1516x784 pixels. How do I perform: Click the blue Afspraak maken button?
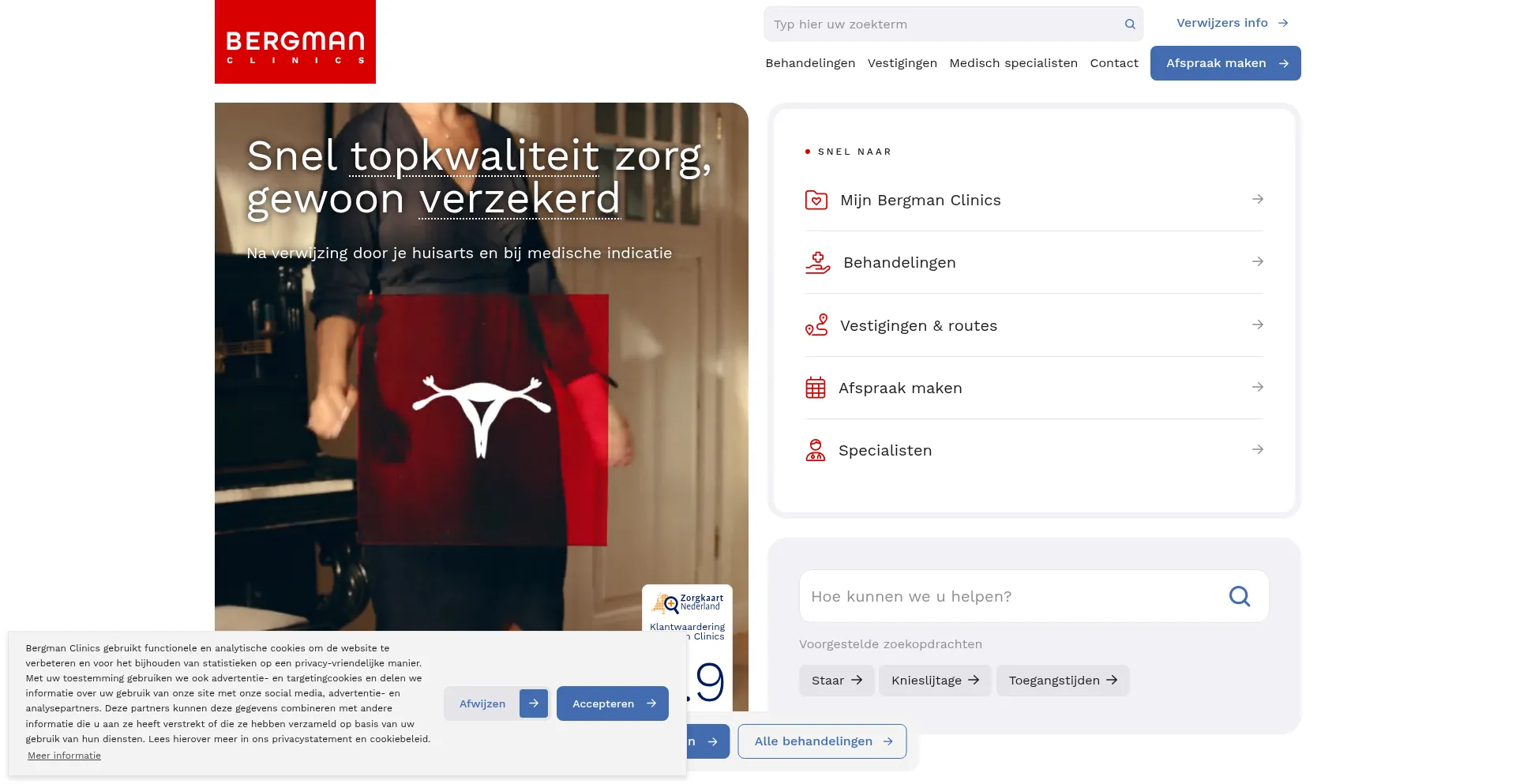tap(1225, 63)
